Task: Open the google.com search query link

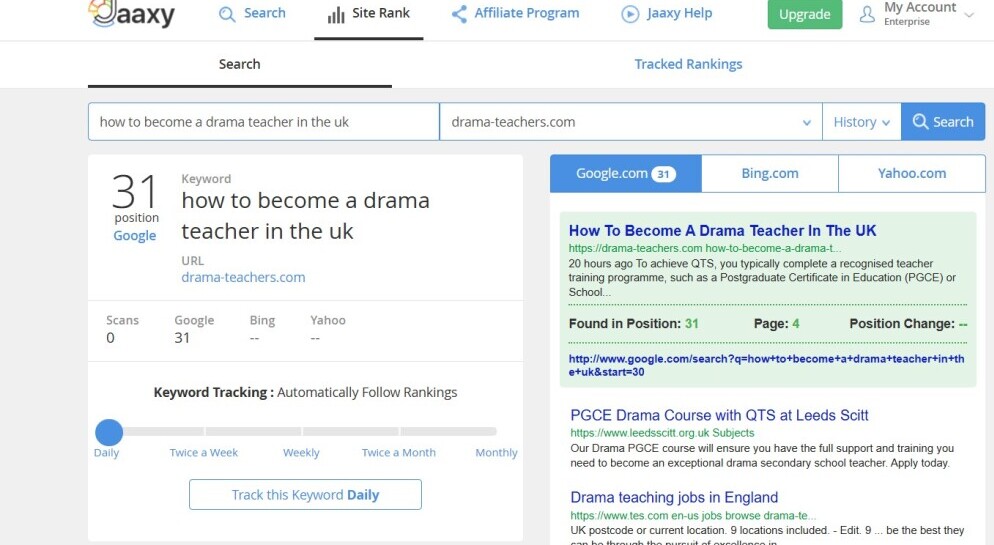Action: point(766,365)
